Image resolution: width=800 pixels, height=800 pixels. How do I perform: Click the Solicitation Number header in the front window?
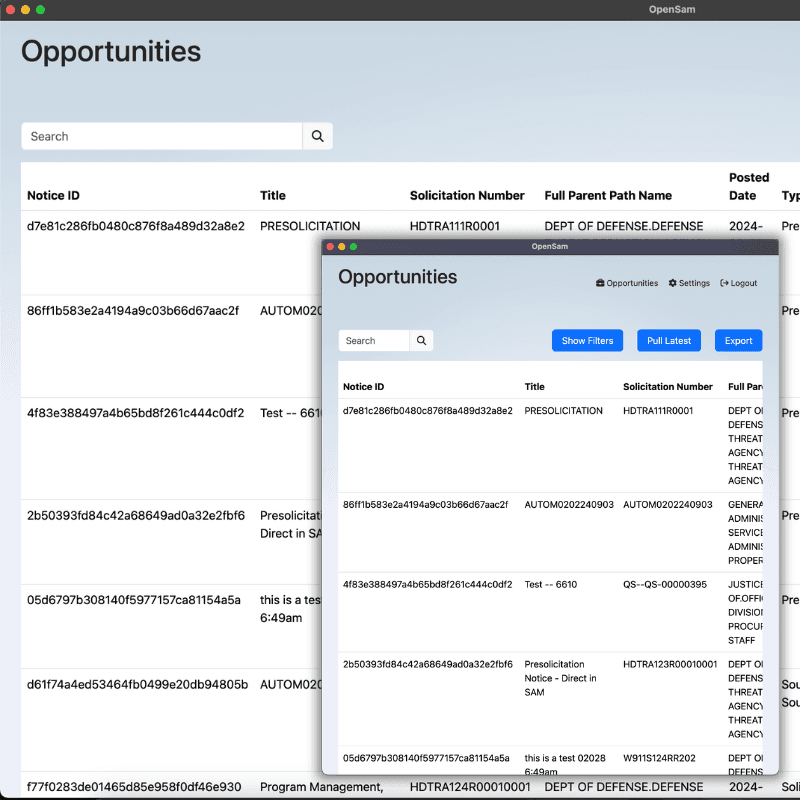coord(667,387)
